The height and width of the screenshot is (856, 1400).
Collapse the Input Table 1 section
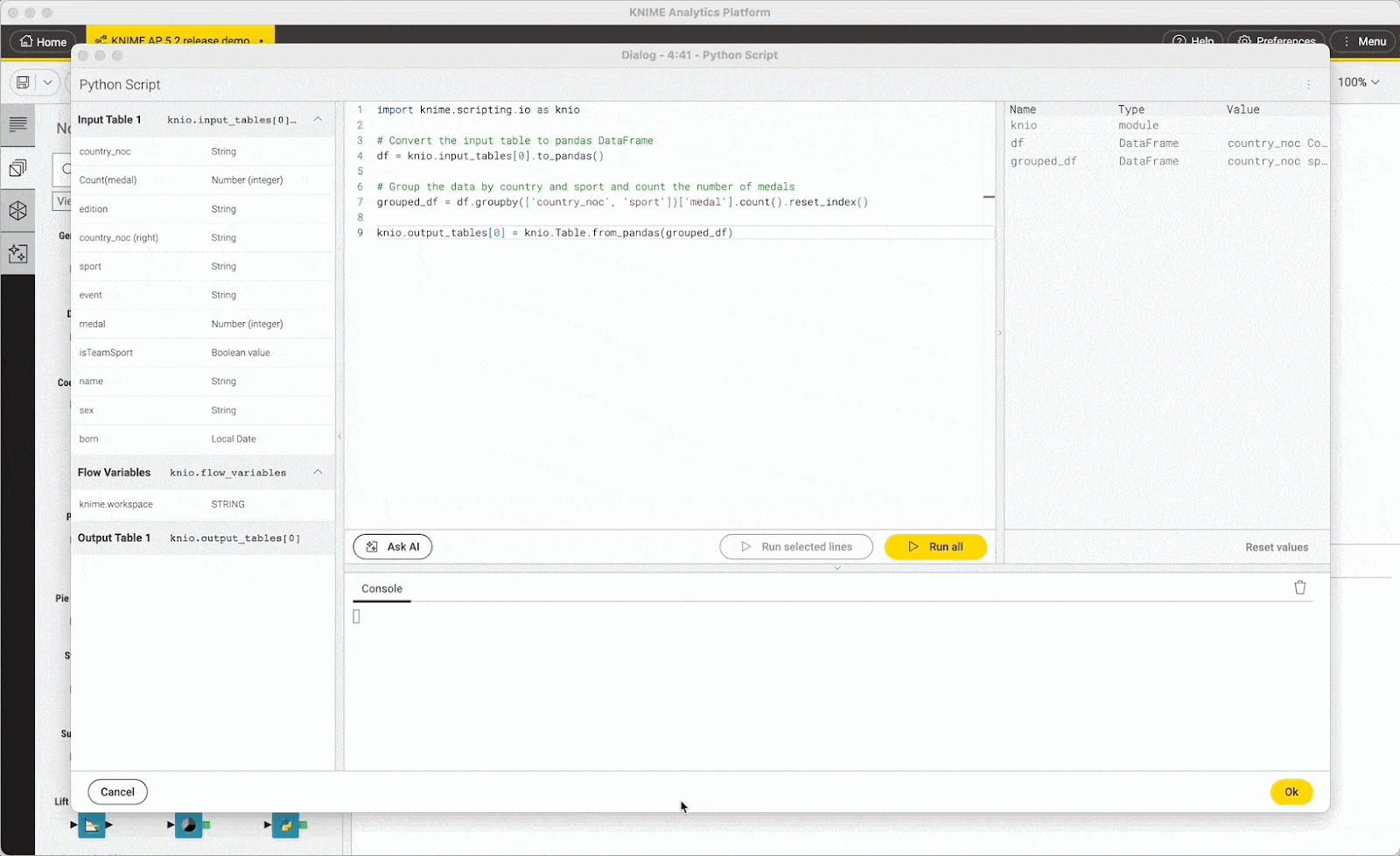point(318,120)
